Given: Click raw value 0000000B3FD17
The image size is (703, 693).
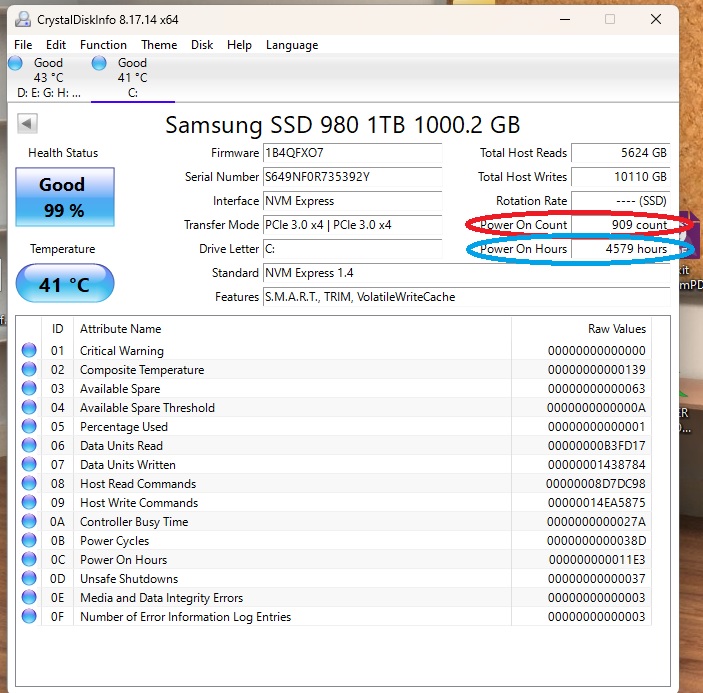Looking at the screenshot, I should (x=596, y=446).
